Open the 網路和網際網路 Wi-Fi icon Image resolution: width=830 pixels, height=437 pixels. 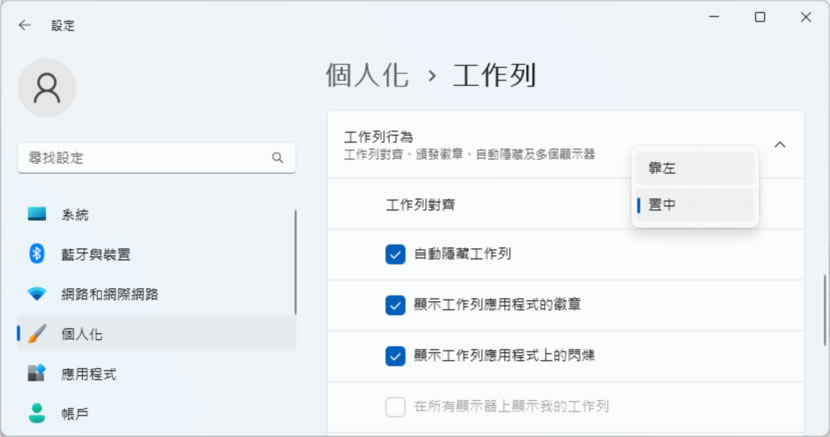pos(37,294)
